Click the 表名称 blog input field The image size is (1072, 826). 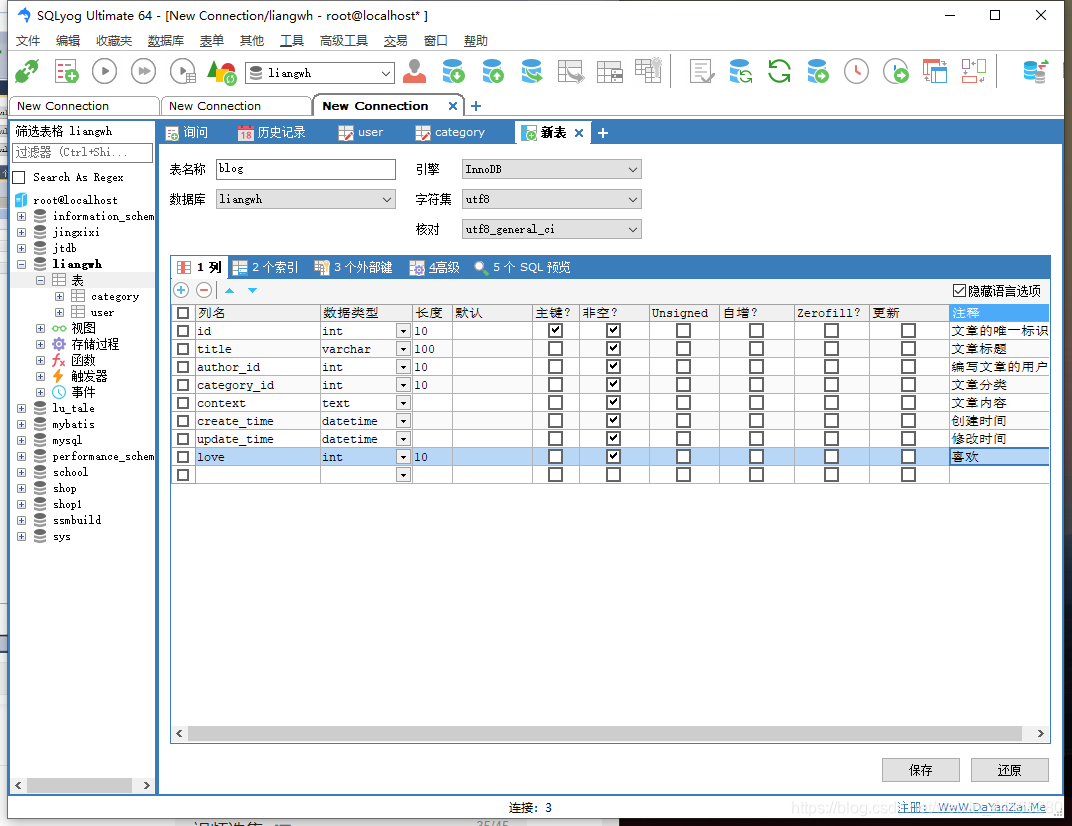pos(306,170)
